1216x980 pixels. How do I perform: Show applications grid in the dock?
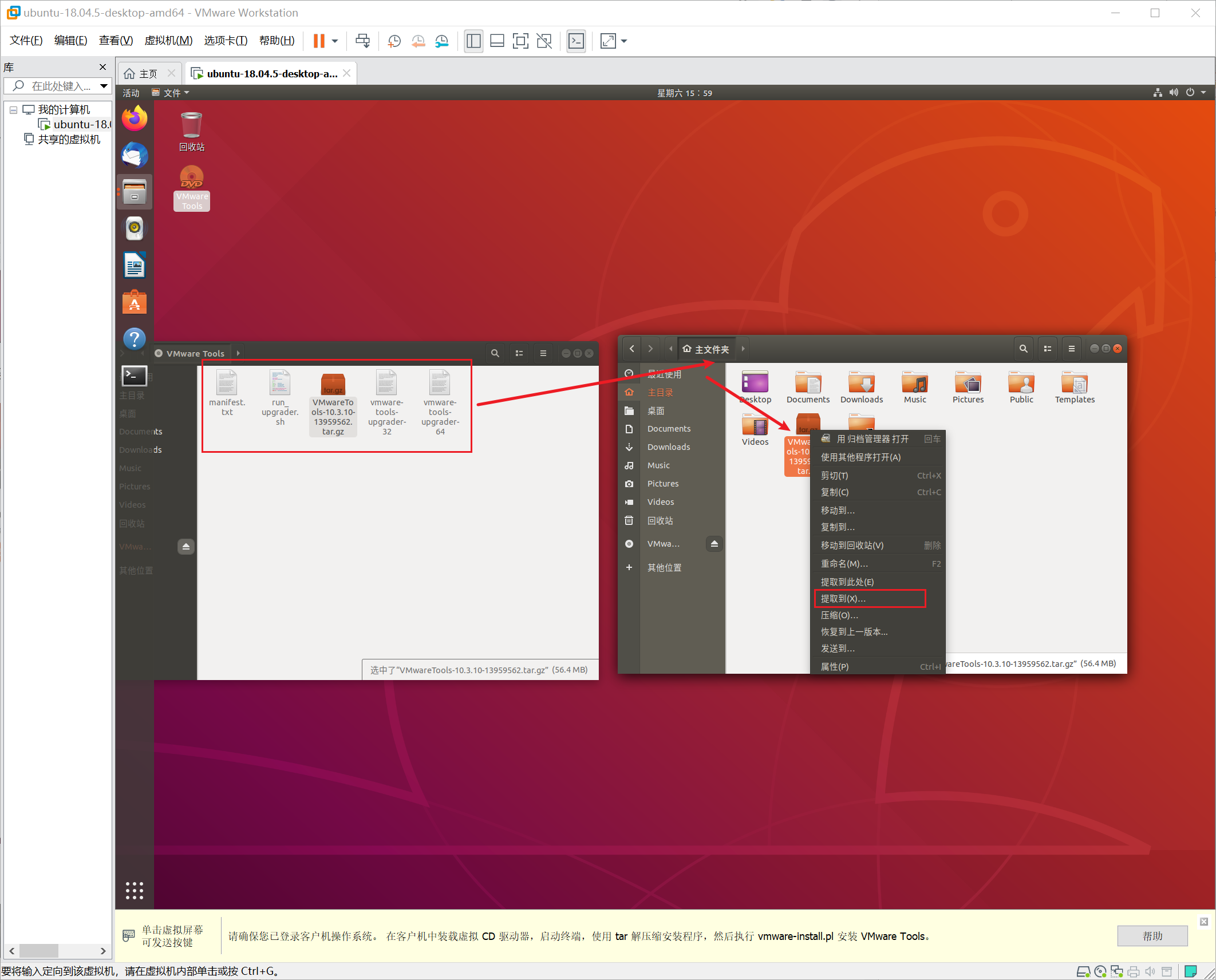pos(135,891)
